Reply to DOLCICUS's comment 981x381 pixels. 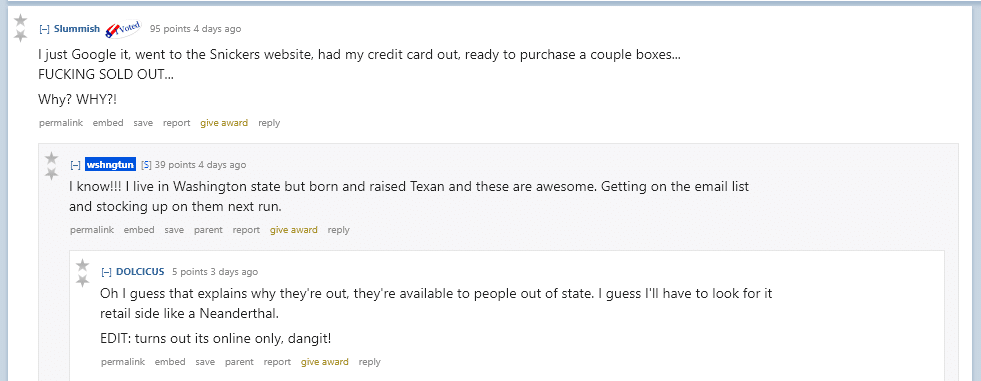point(370,362)
